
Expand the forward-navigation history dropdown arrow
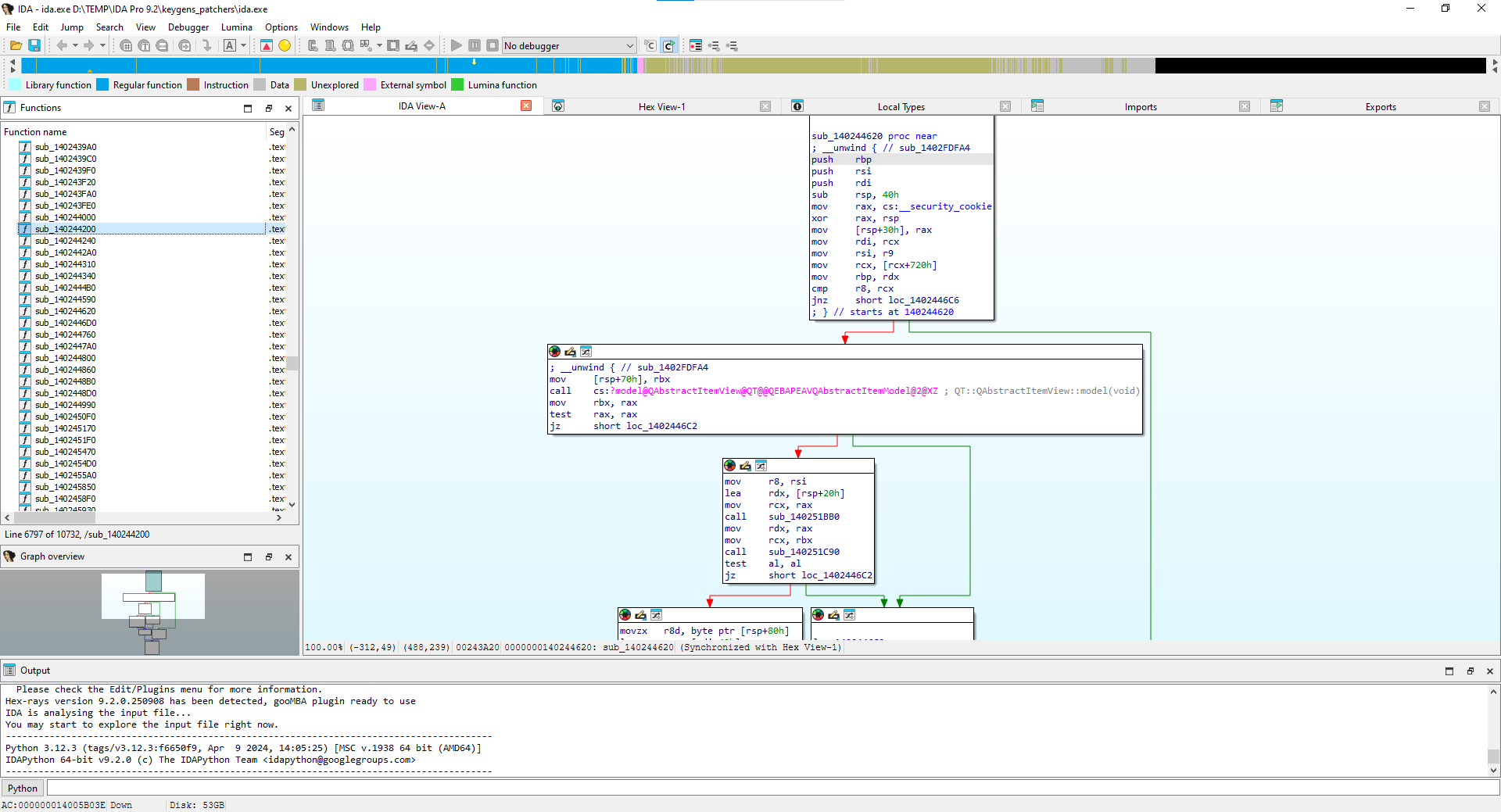pos(102,45)
